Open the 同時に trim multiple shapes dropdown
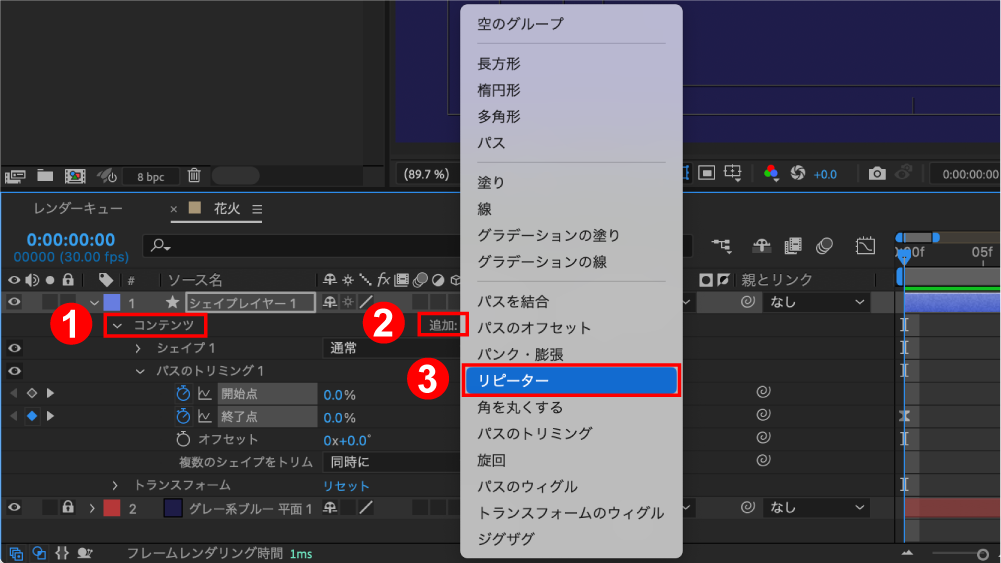The height and width of the screenshot is (563, 1001). point(391,462)
